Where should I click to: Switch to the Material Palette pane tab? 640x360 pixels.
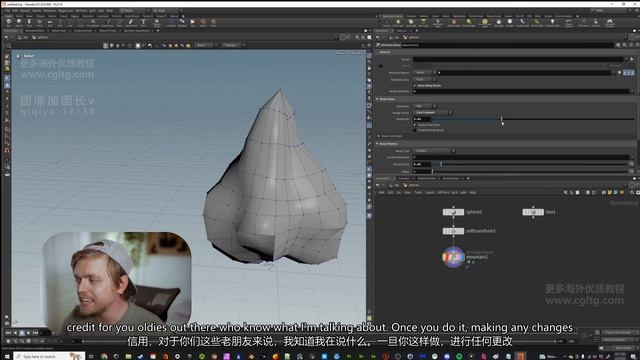click(426, 178)
